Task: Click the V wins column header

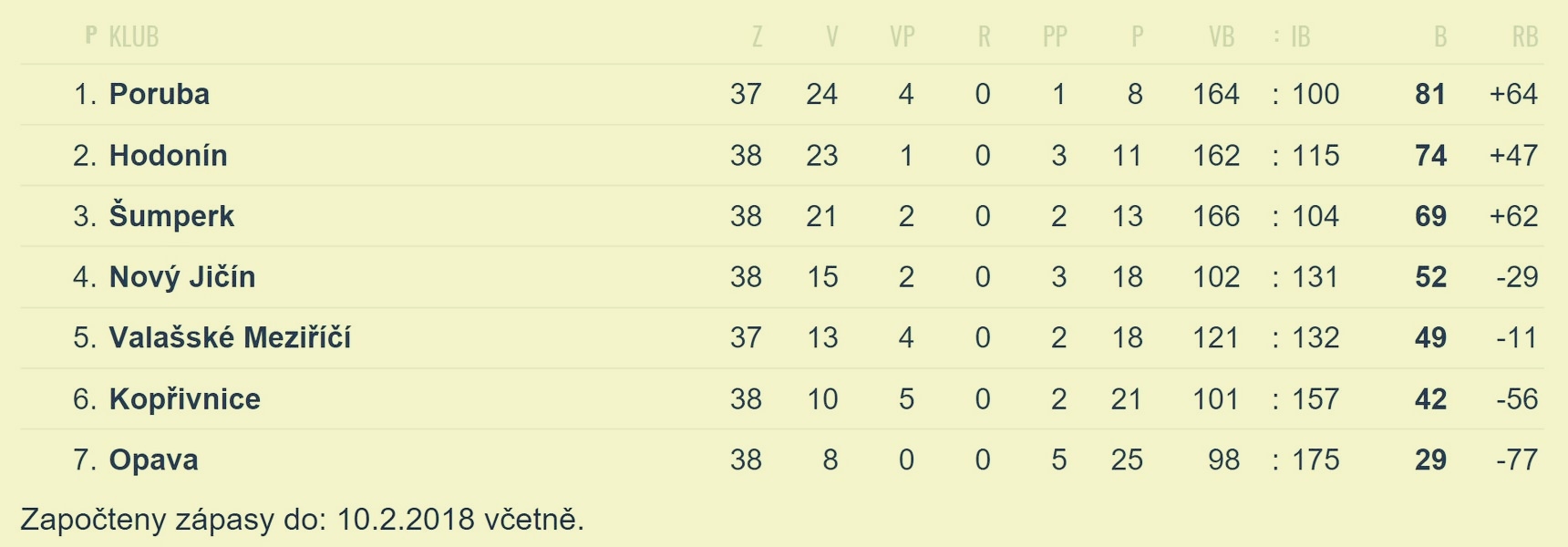Action: coord(831,36)
